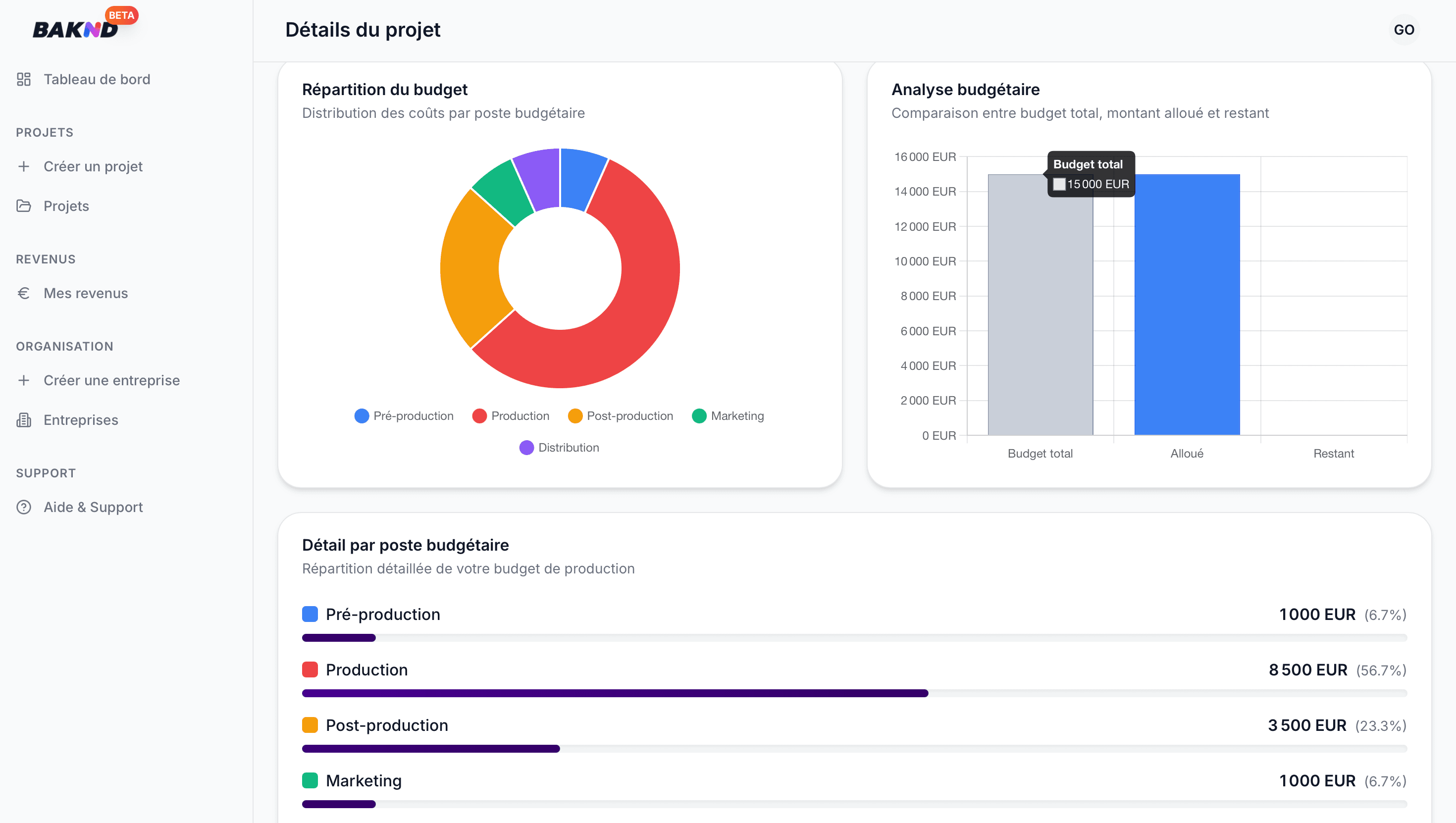1456x823 pixels.
Task: Click Pré-production legend blue dot
Action: 362,415
